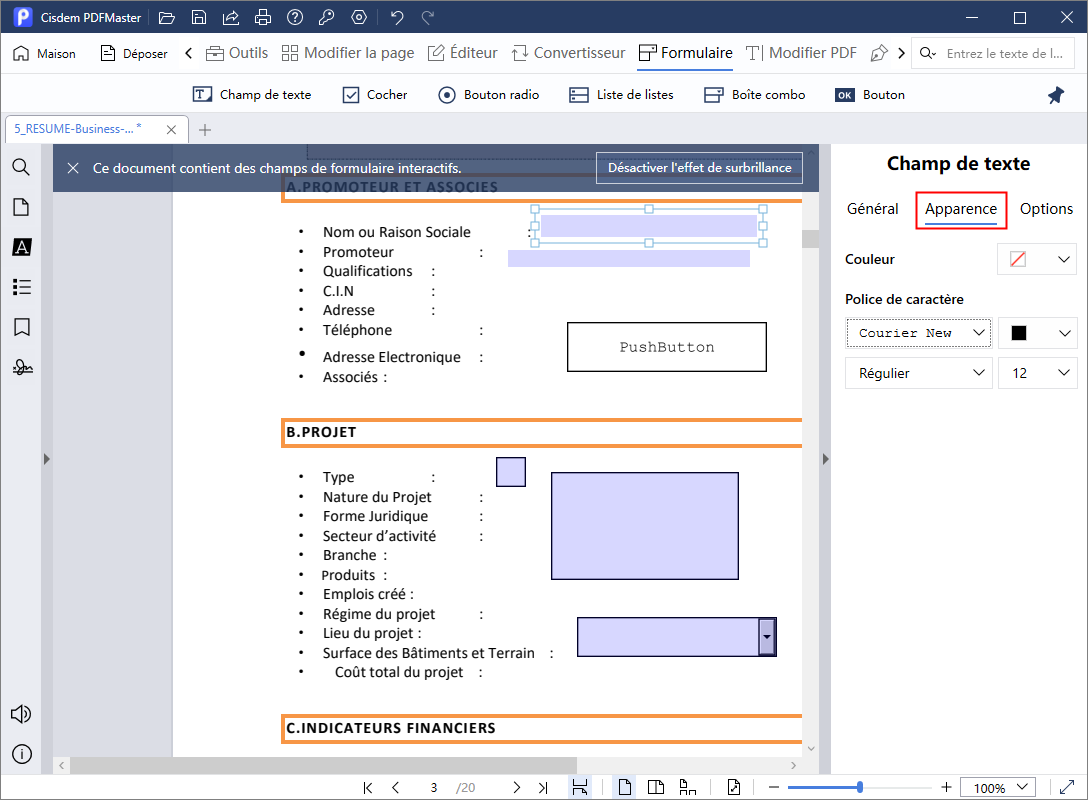The image size is (1088, 800).
Task: Expand more tabs with the right chevron
Action: 901,53
